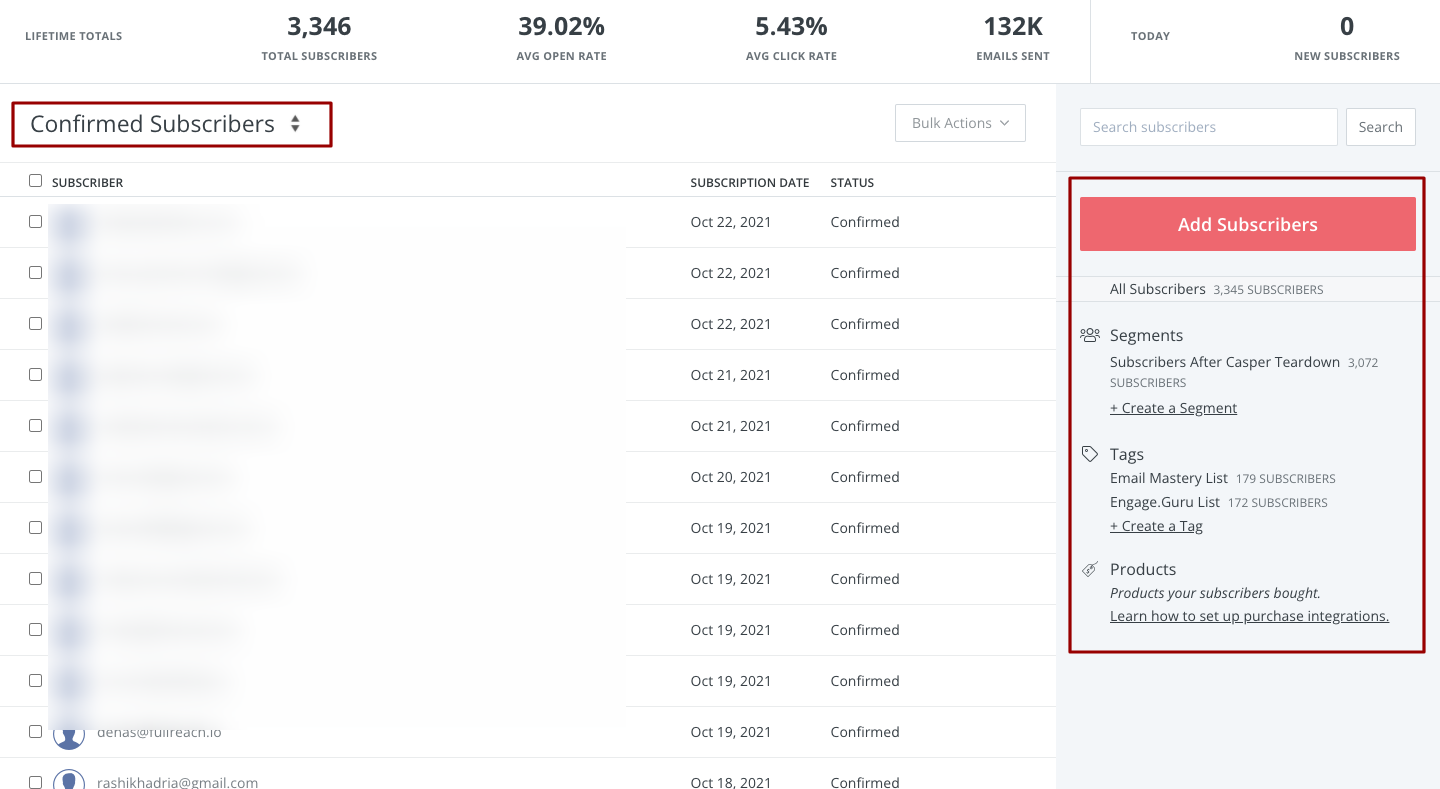Click the avatar beside rashikhadria@gmail.com

[69, 780]
